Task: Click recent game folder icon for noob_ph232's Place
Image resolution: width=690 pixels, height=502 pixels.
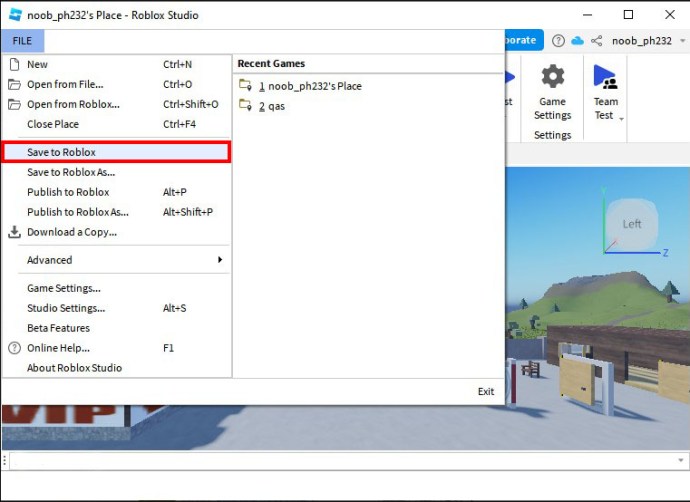Action: pos(245,85)
